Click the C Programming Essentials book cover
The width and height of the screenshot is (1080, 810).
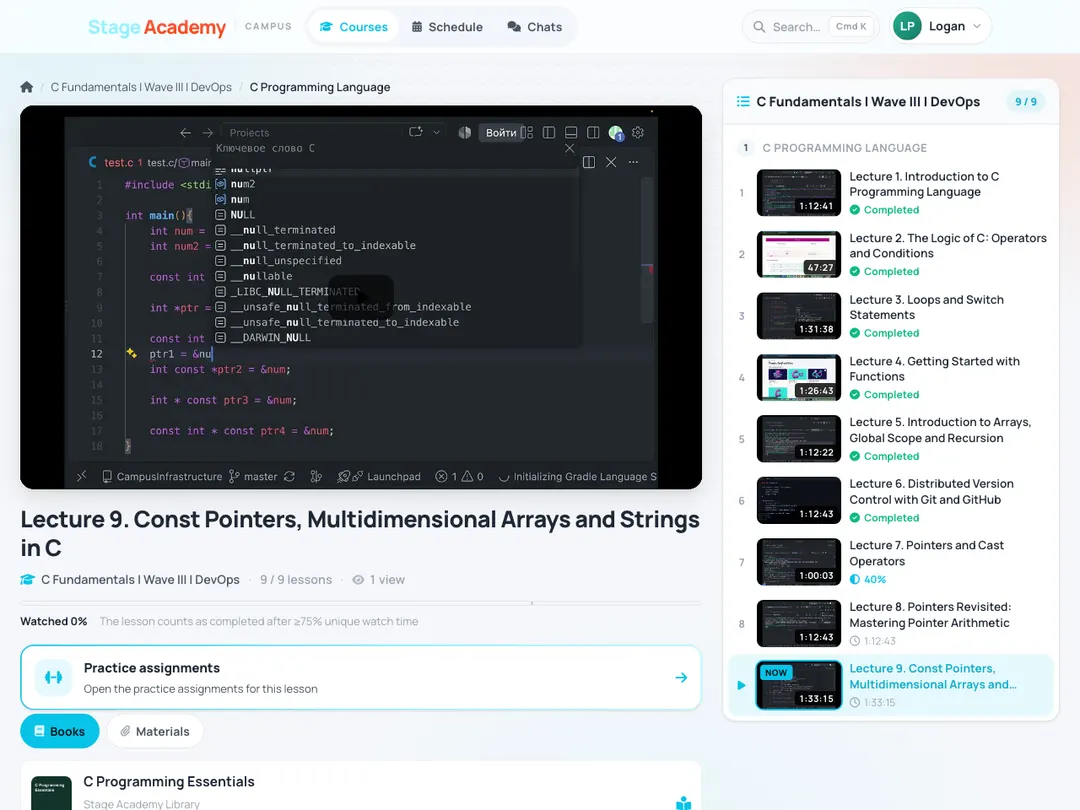(x=52, y=793)
